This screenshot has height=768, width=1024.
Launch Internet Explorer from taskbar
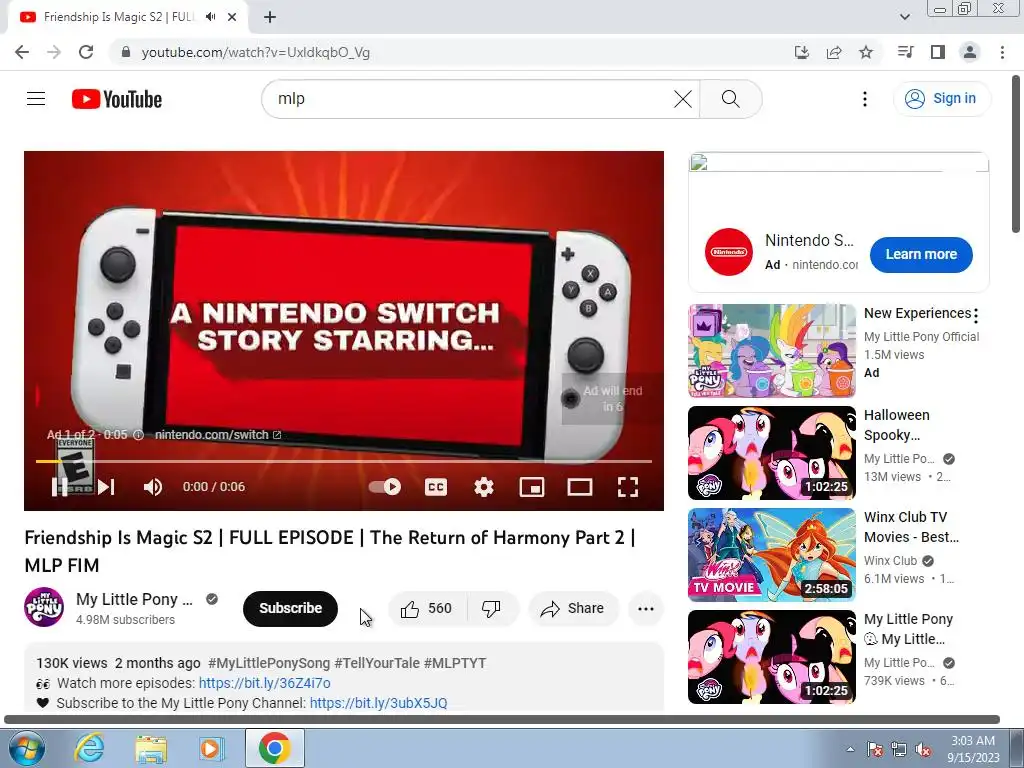(88, 748)
